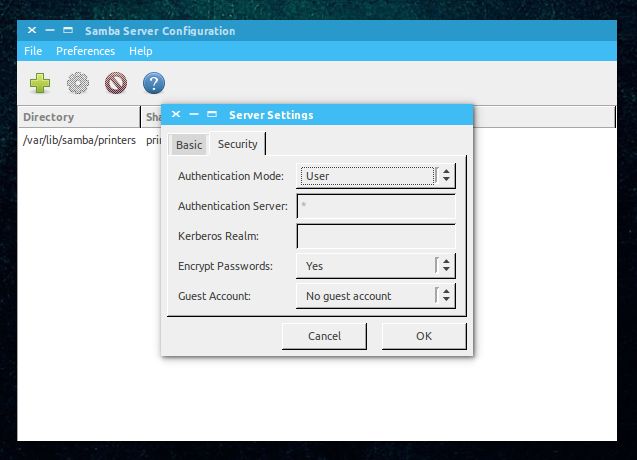This screenshot has width=637, height=460.
Task: Select the /var/lib/samba/printers share row
Action: (x=79, y=140)
